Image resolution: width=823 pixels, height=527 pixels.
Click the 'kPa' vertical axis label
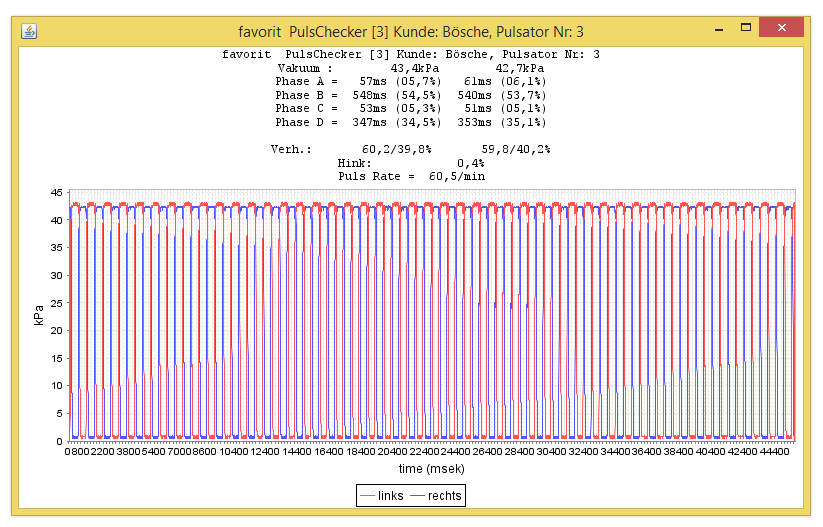coord(39,315)
